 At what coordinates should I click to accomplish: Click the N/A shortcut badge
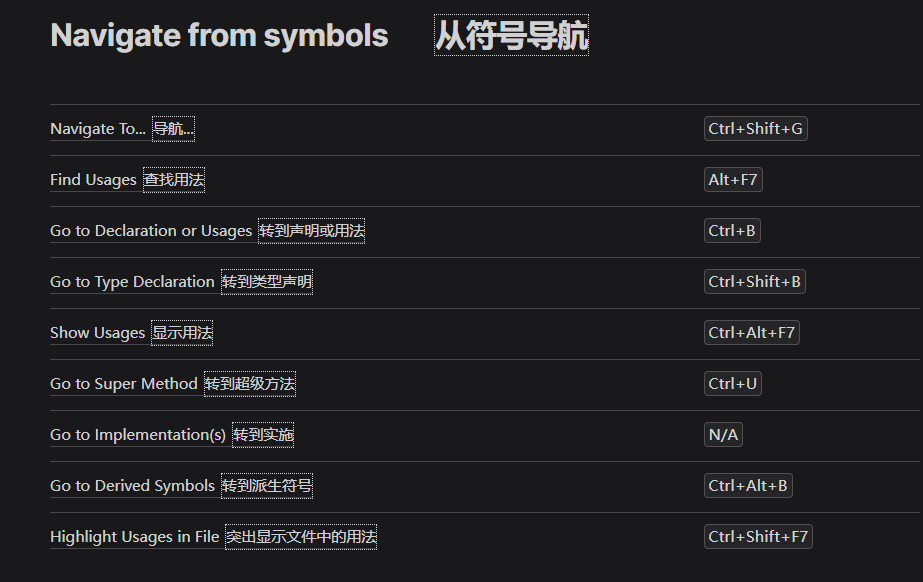click(723, 435)
